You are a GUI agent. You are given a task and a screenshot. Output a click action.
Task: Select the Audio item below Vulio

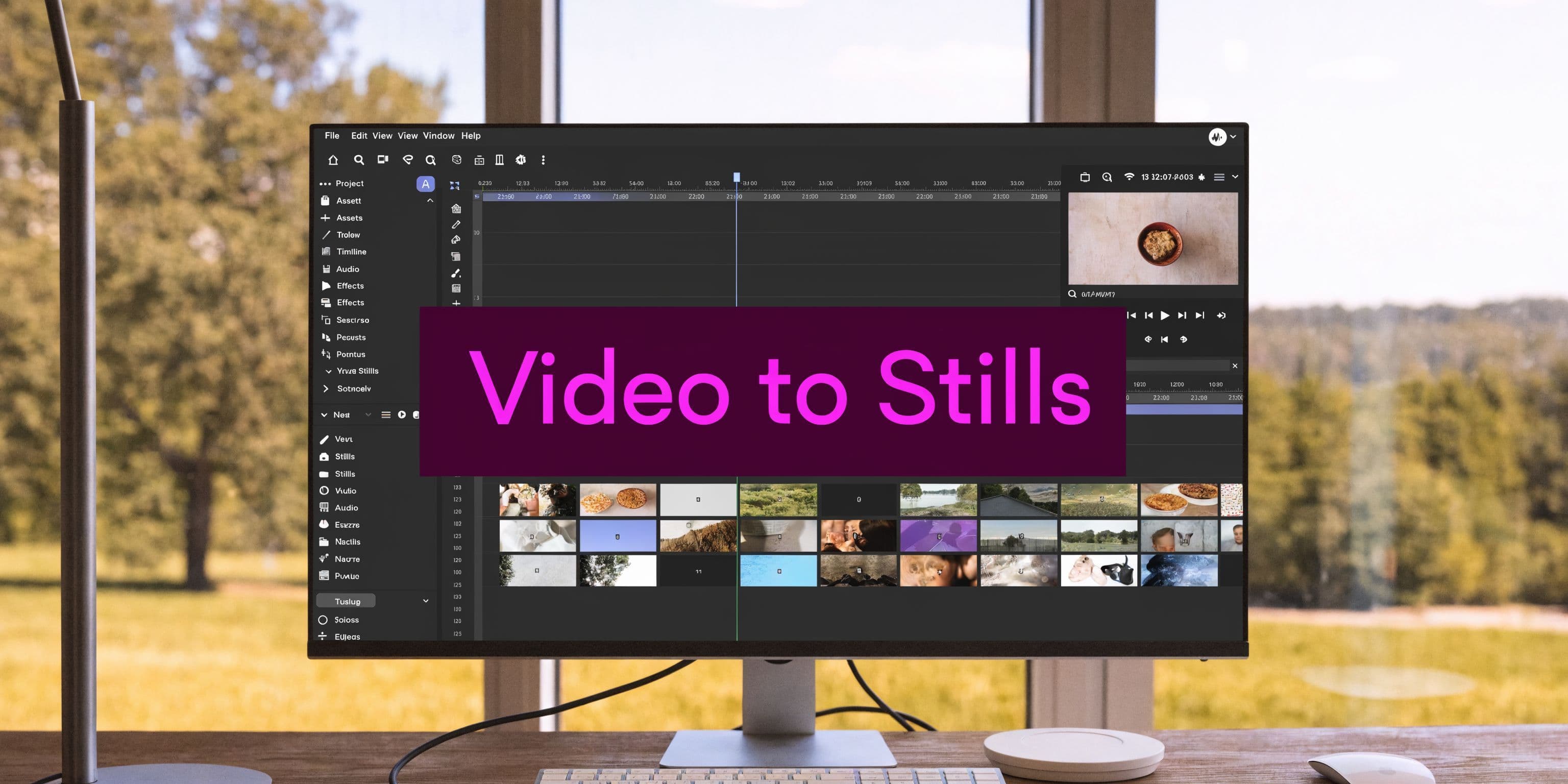(338, 508)
